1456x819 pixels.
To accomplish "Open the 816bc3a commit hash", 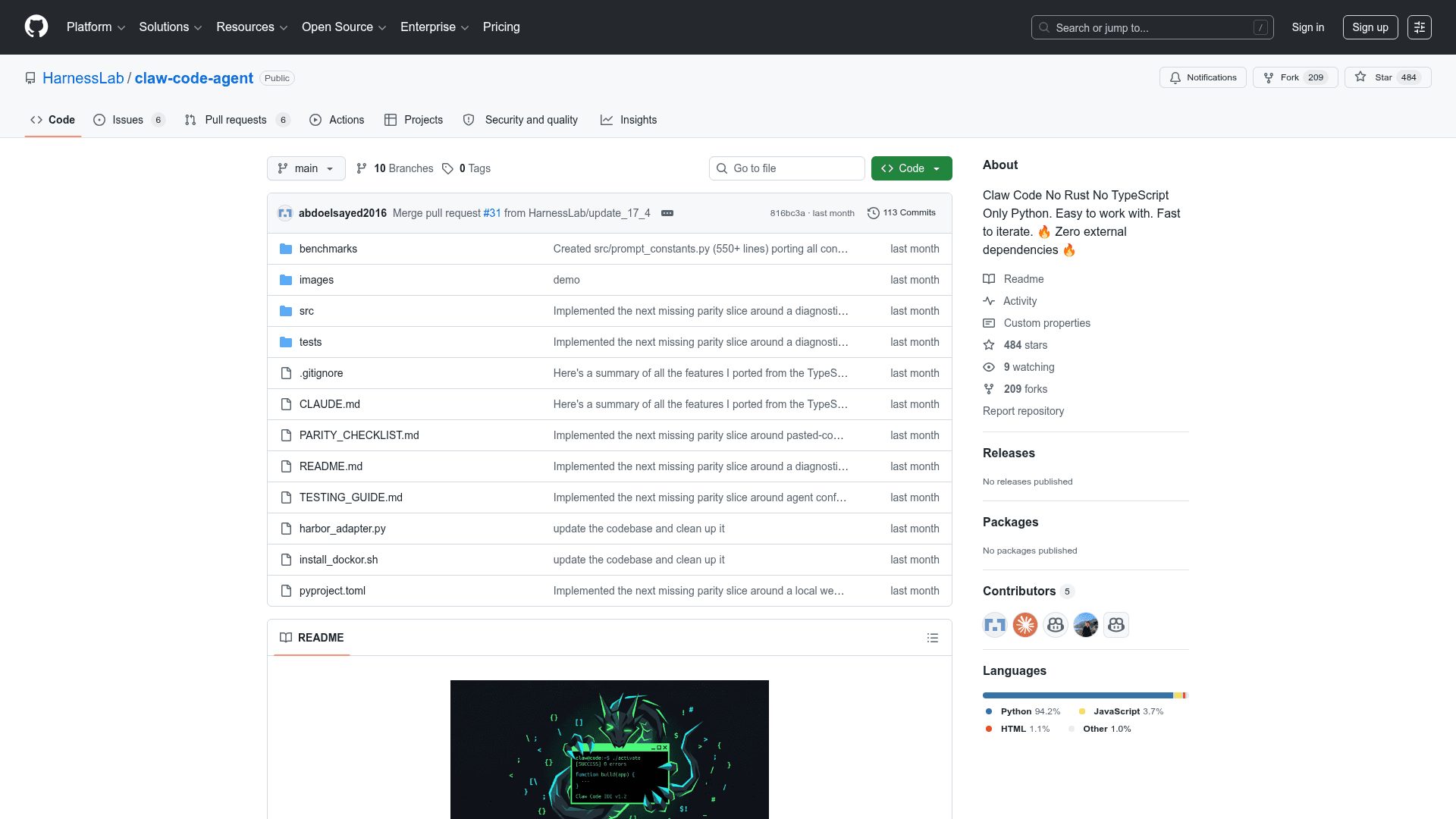I will pyautogui.click(x=787, y=213).
